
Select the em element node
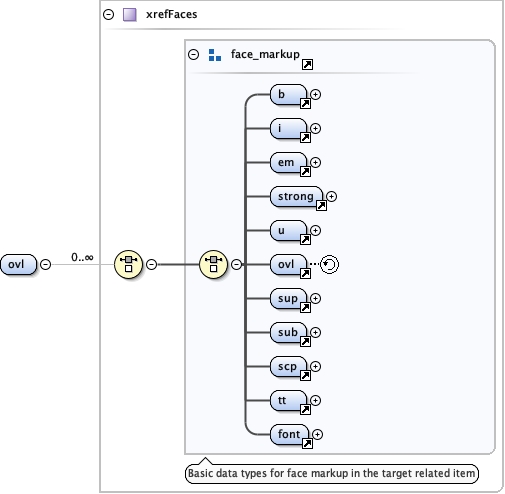pos(288,163)
